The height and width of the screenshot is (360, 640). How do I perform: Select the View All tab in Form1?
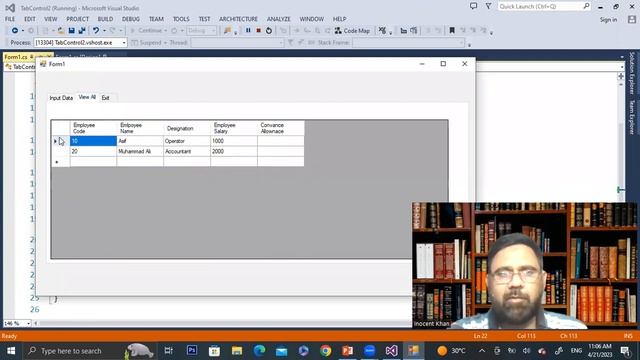[87, 97]
